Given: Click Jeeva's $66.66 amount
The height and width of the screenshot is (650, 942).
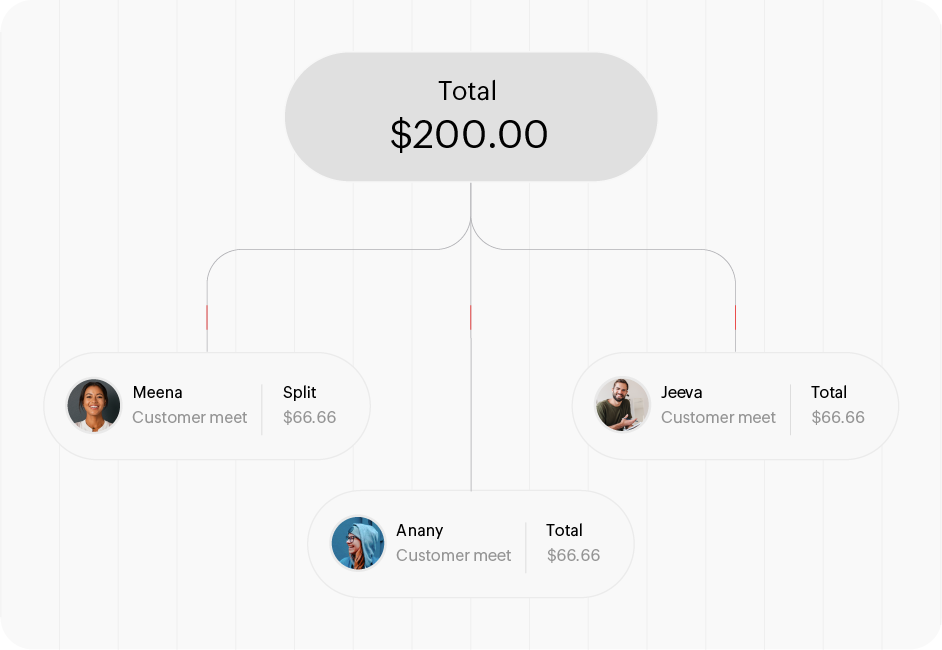Looking at the screenshot, I should click(x=837, y=417).
